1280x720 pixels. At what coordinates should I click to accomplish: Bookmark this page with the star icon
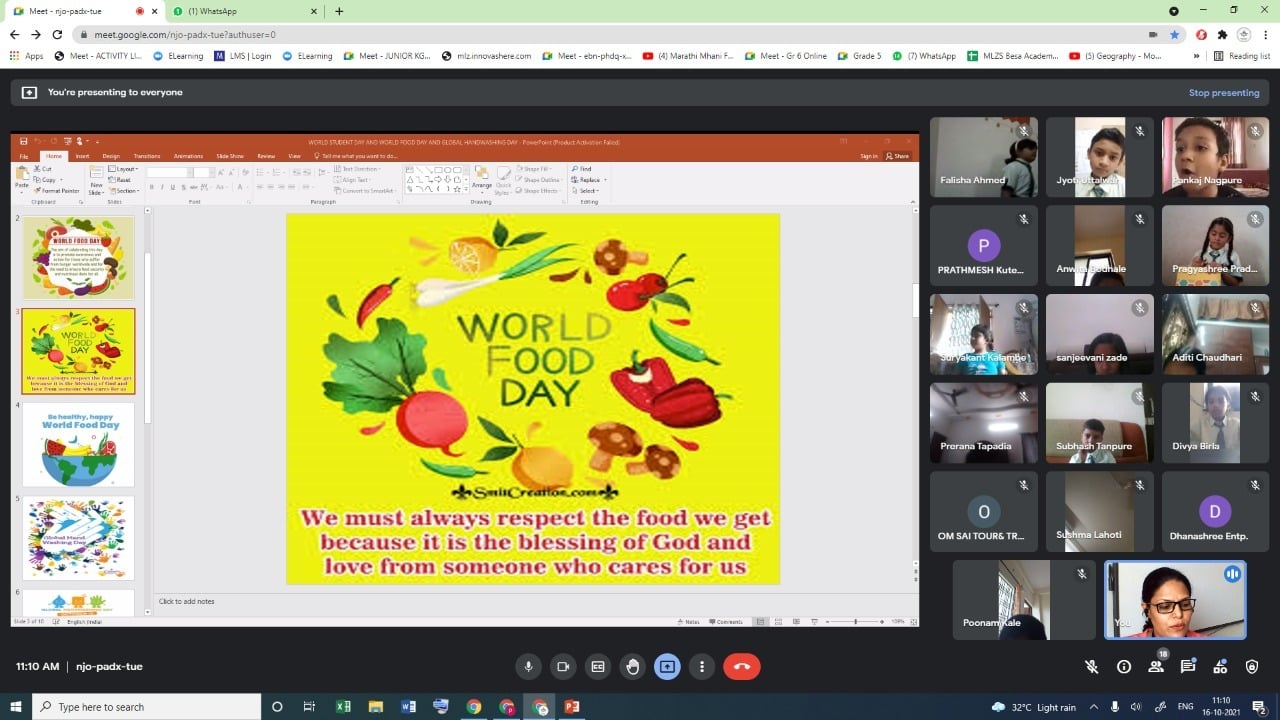click(1175, 34)
